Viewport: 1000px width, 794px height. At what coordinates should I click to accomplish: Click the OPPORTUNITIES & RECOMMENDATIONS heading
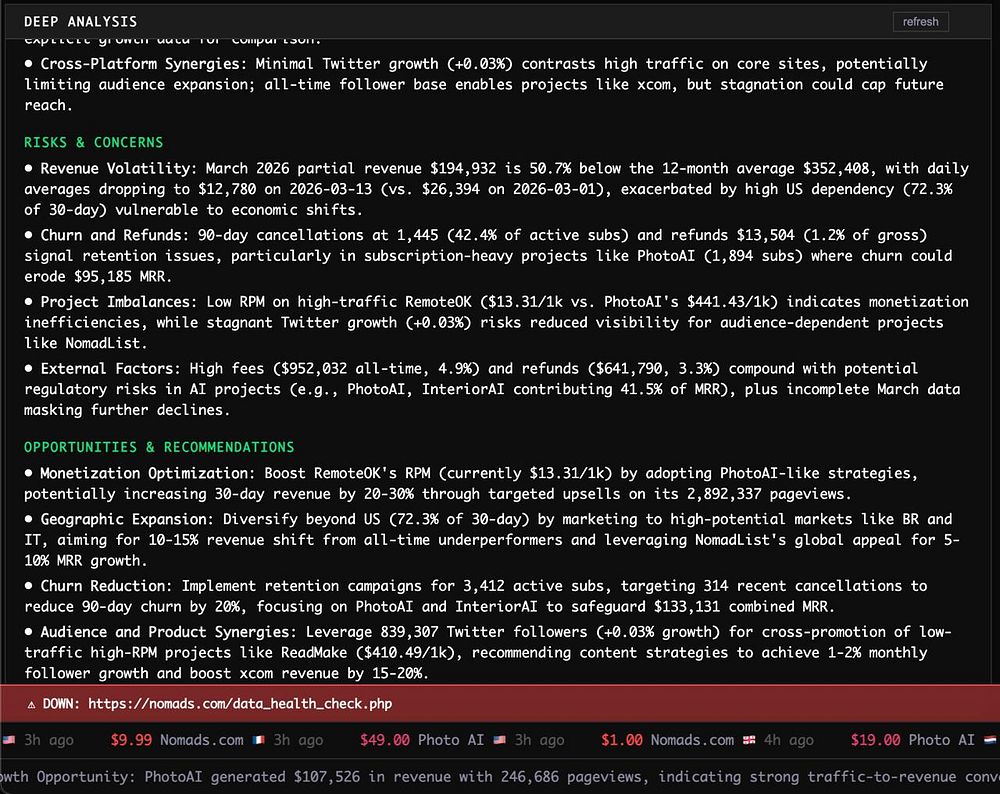[159, 447]
